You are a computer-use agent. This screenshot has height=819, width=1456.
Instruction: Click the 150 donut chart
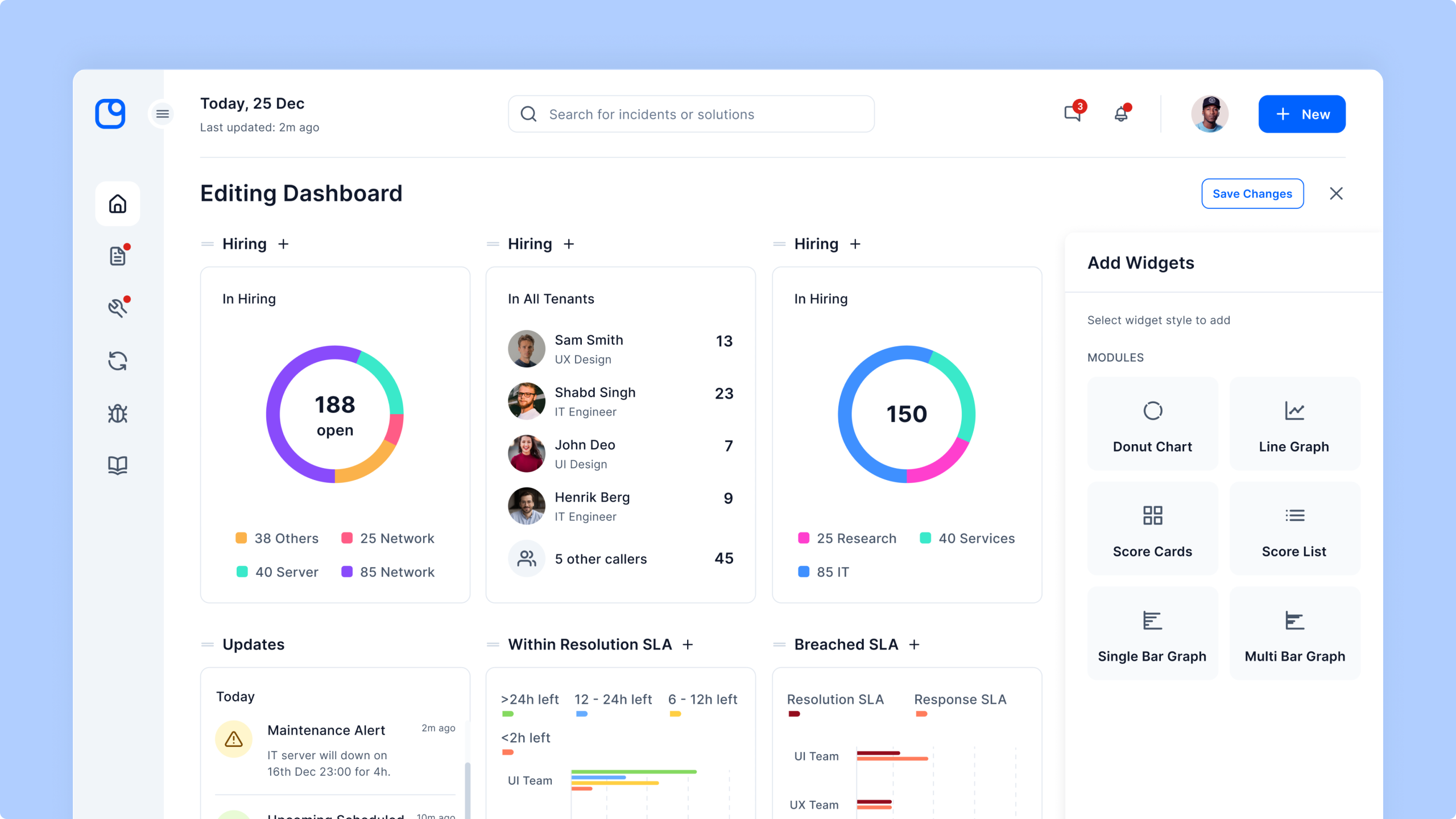point(907,415)
